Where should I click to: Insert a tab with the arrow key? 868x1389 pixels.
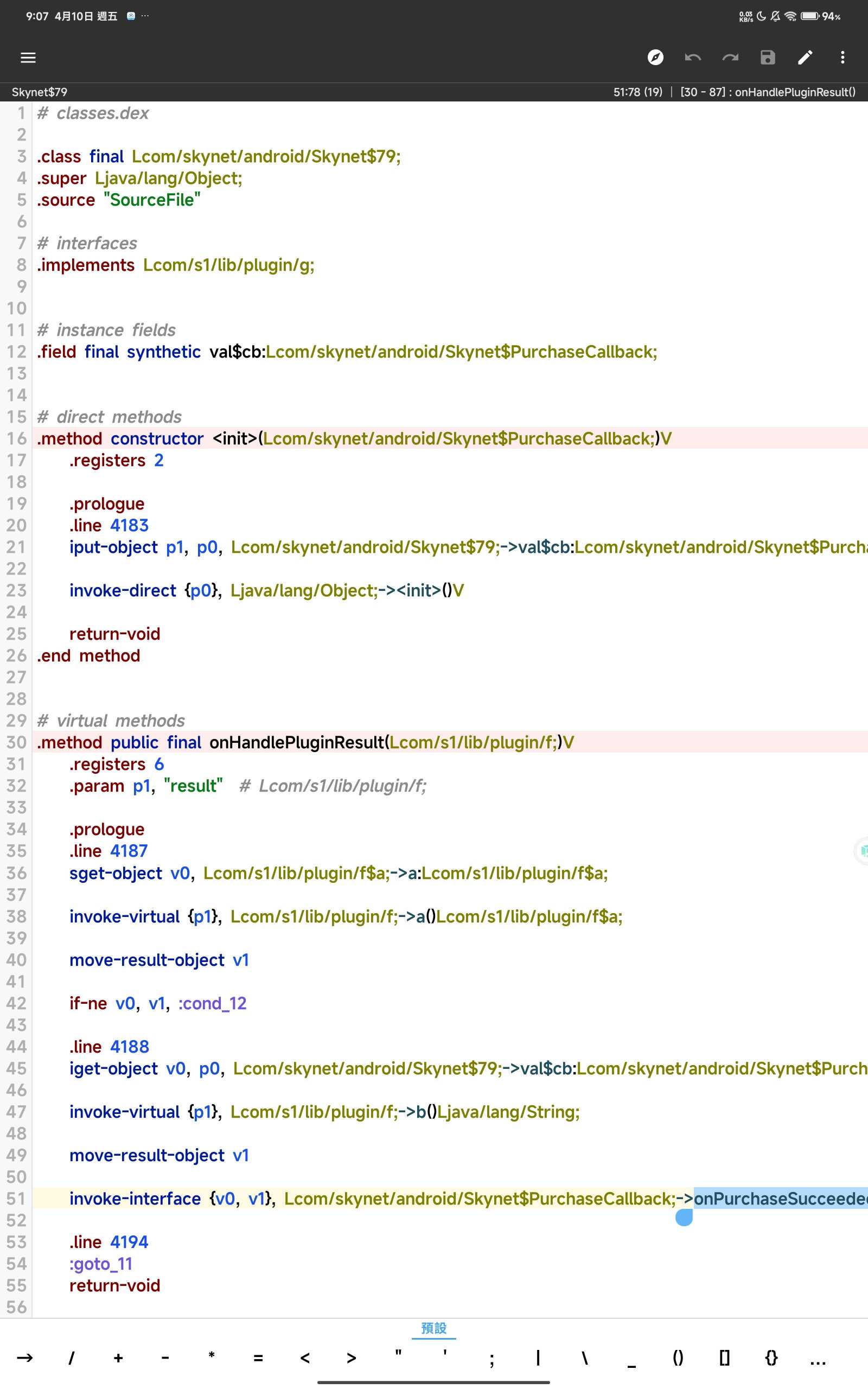pyautogui.click(x=25, y=1358)
